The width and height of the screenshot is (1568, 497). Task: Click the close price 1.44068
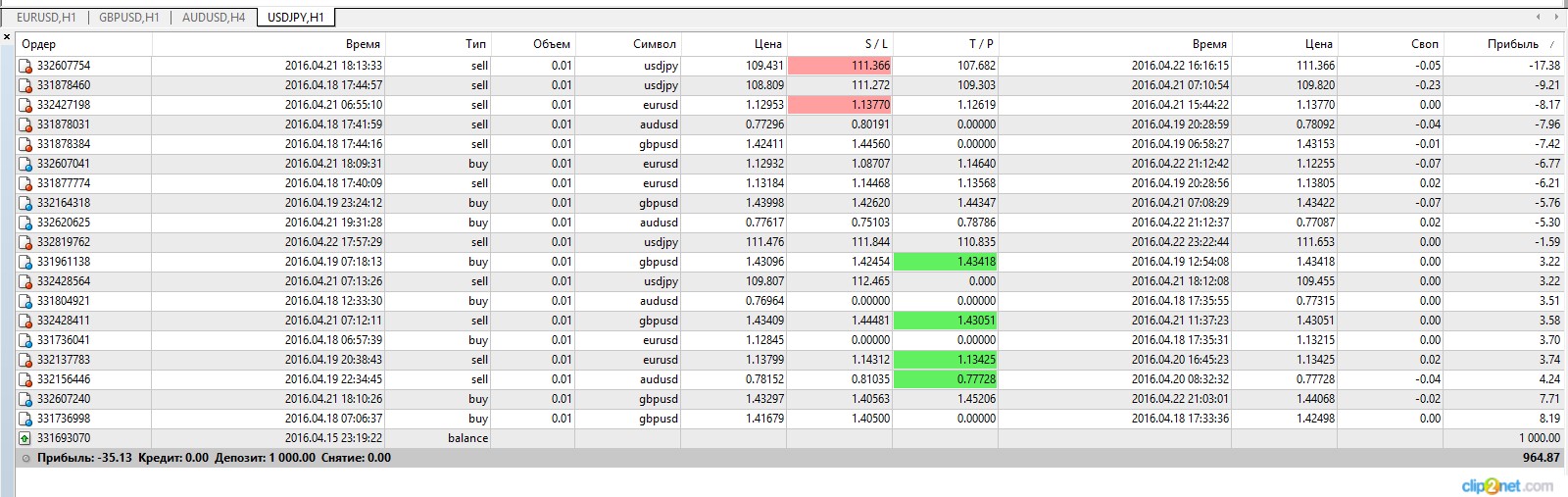tap(1315, 399)
